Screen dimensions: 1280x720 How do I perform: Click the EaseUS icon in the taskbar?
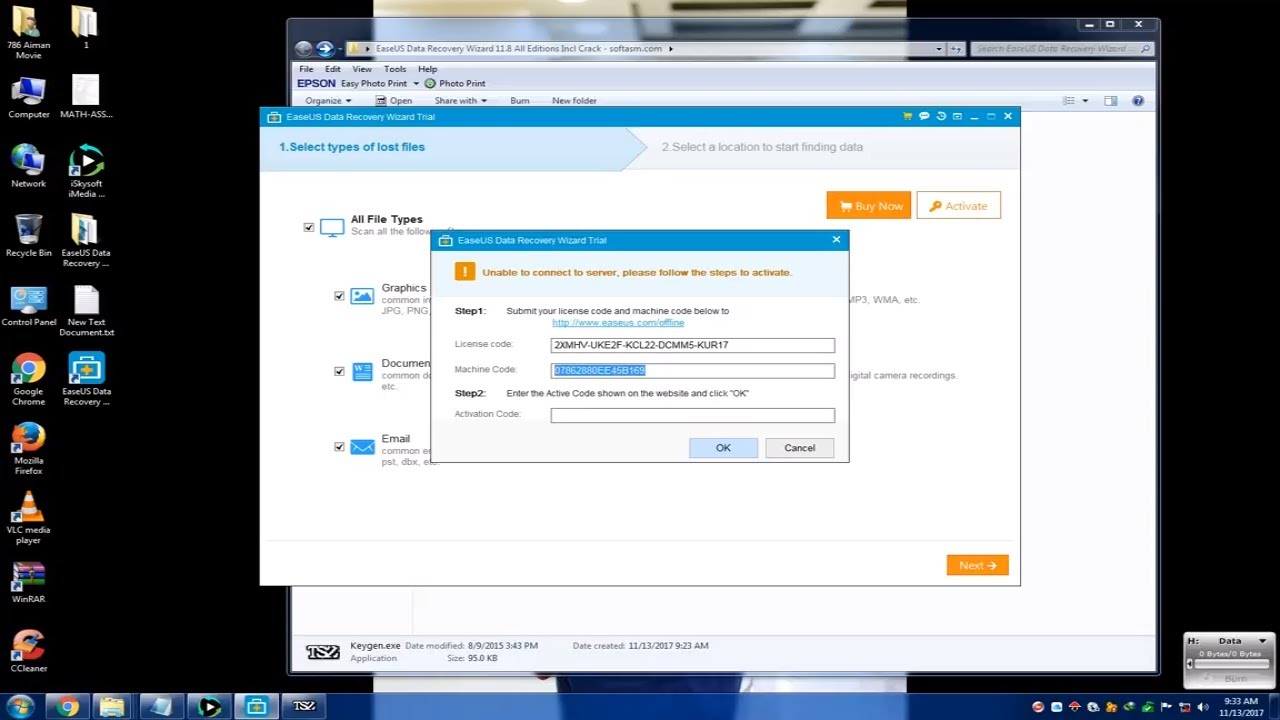256,707
